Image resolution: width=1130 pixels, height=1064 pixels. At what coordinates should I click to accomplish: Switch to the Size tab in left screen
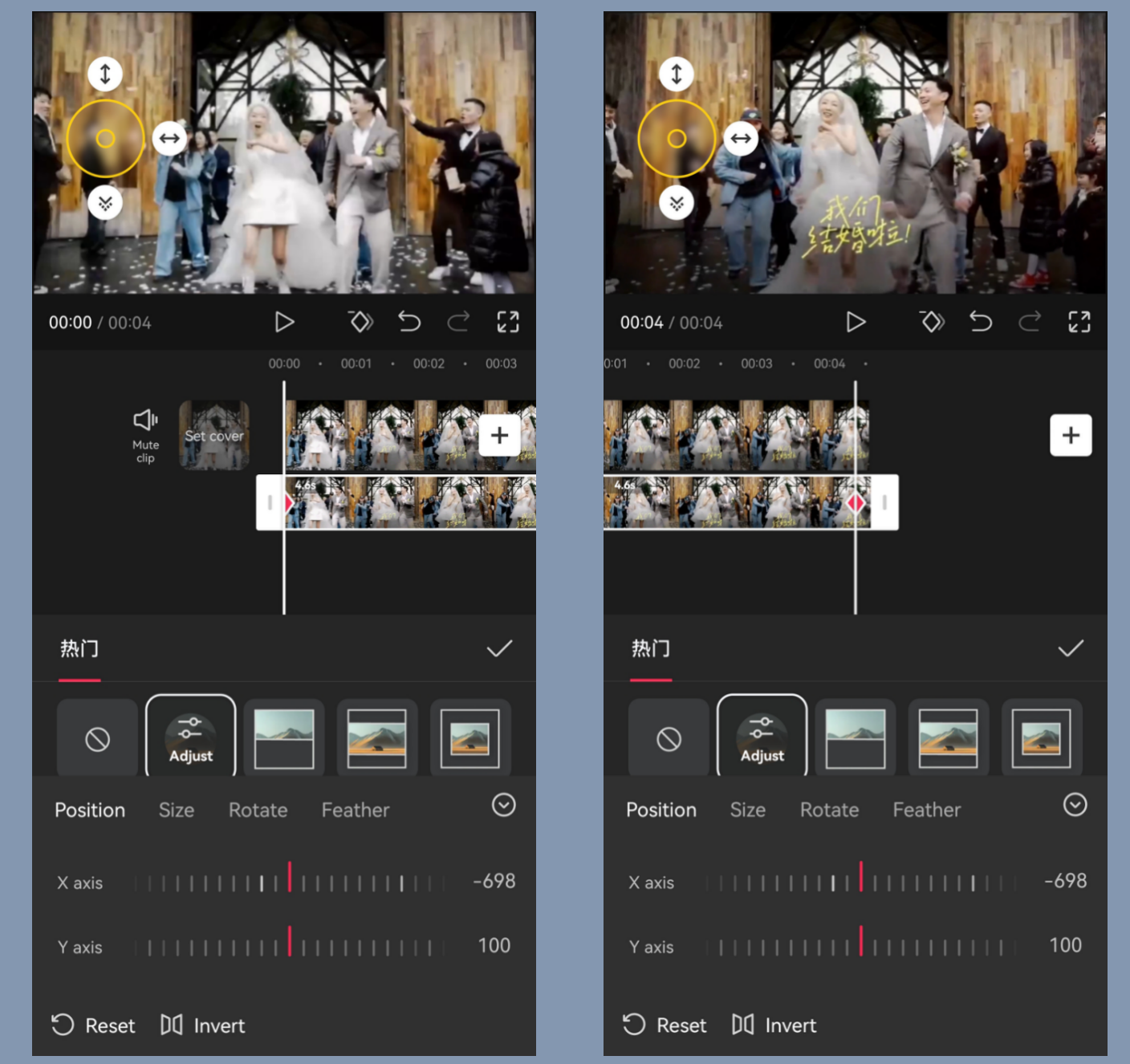coord(177,810)
